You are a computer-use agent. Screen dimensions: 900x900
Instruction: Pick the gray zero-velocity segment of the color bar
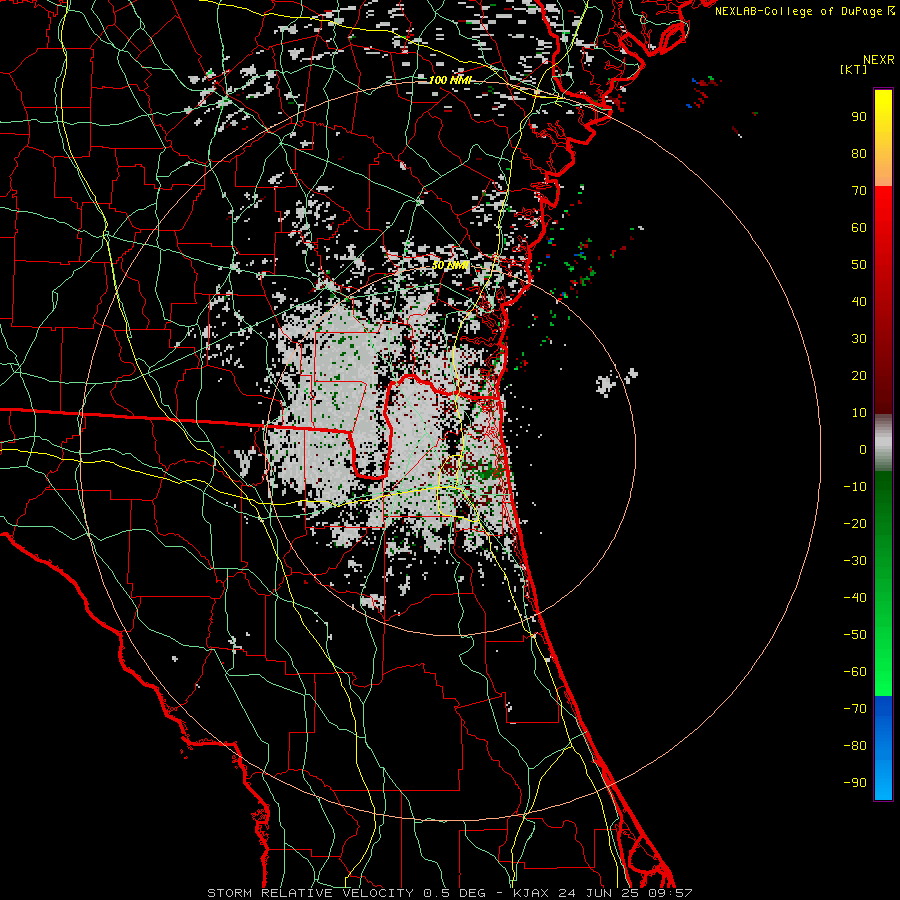pos(883,443)
